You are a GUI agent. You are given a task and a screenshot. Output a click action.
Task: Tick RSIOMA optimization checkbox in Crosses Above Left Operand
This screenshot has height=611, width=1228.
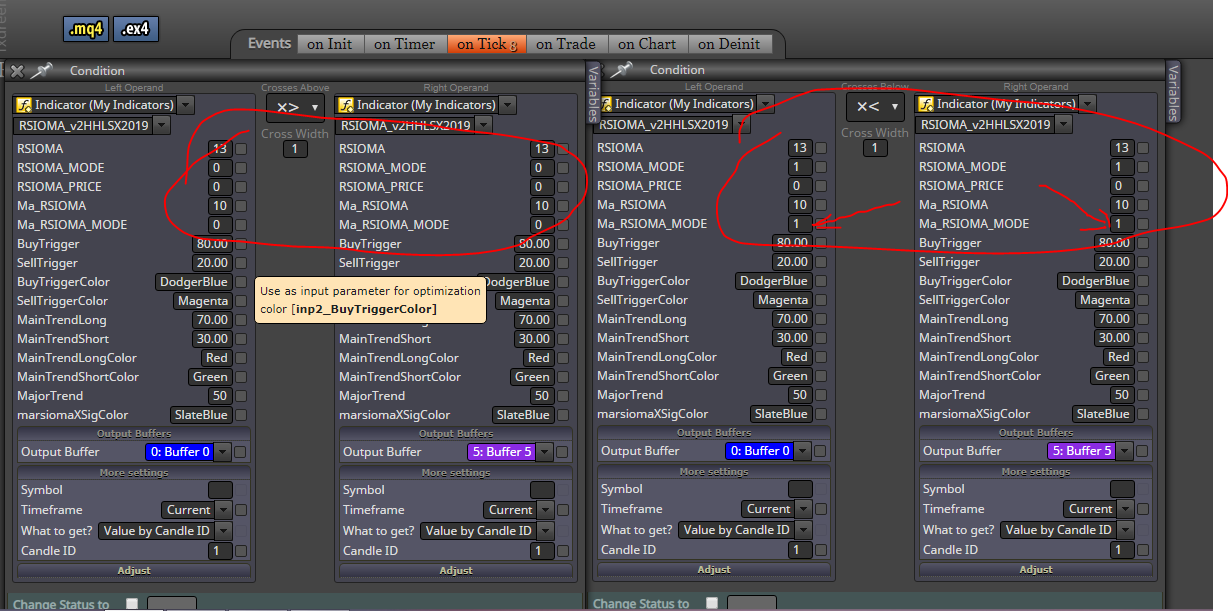[241, 149]
